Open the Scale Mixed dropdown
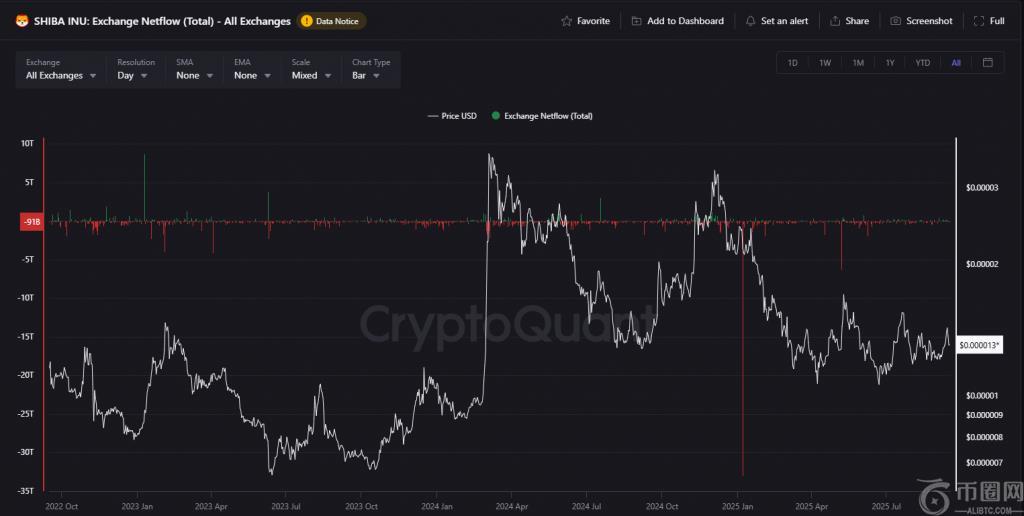The height and width of the screenshot is (516, 1024). 312,69
